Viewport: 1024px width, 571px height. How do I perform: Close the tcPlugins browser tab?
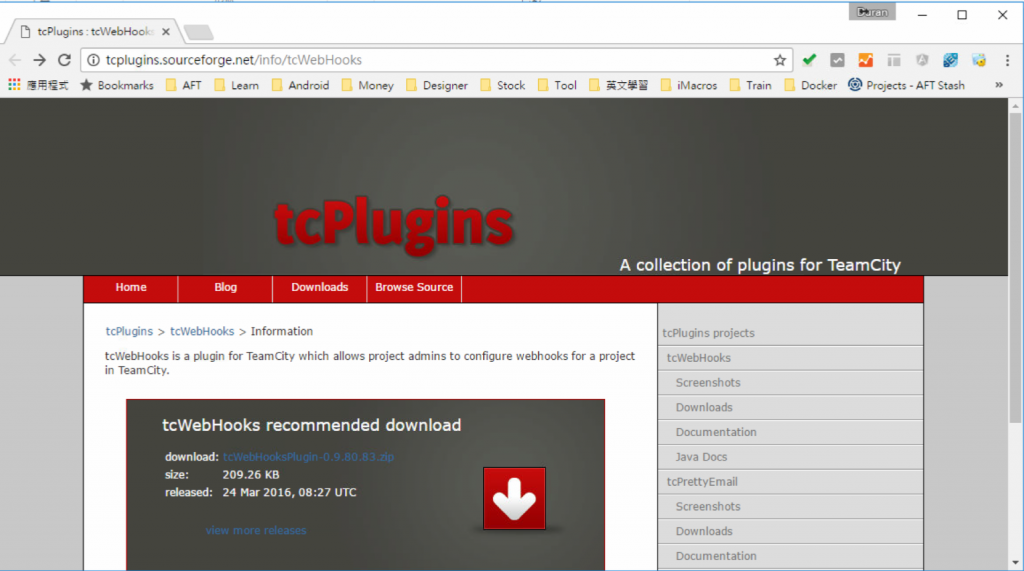[166, 31]
